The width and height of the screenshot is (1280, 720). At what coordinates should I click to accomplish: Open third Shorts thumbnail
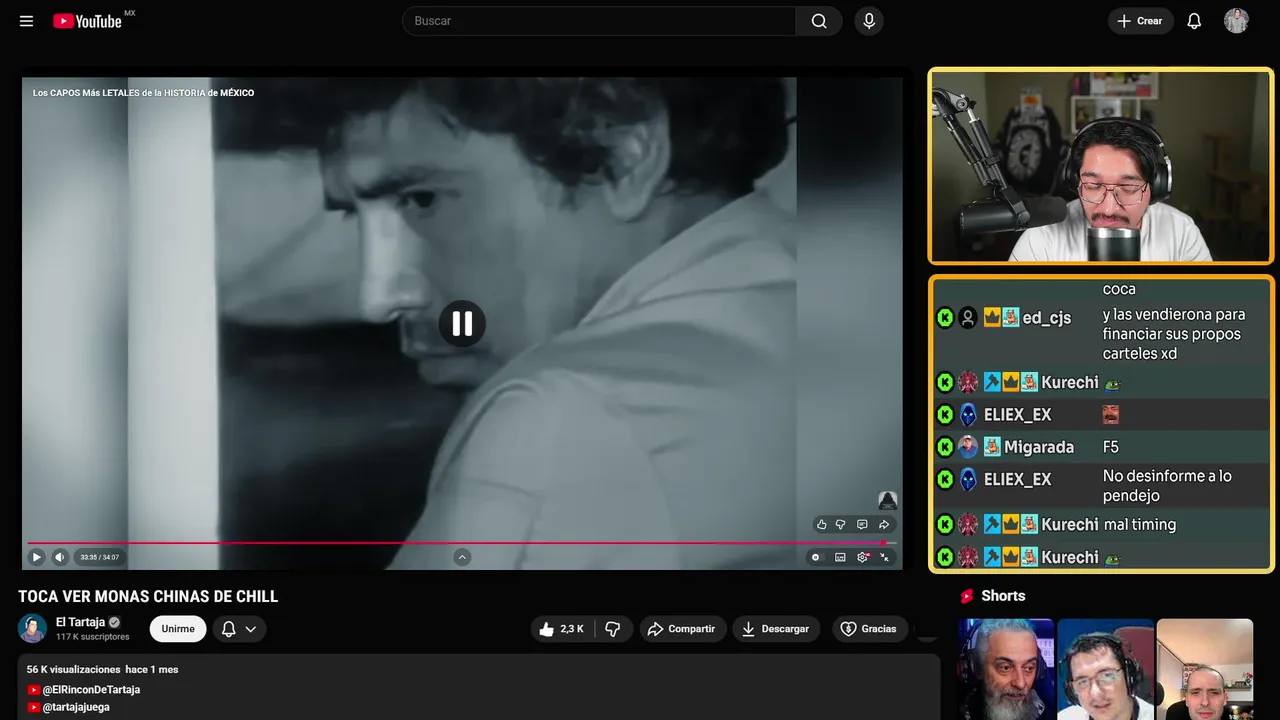tap(1204, 669)
